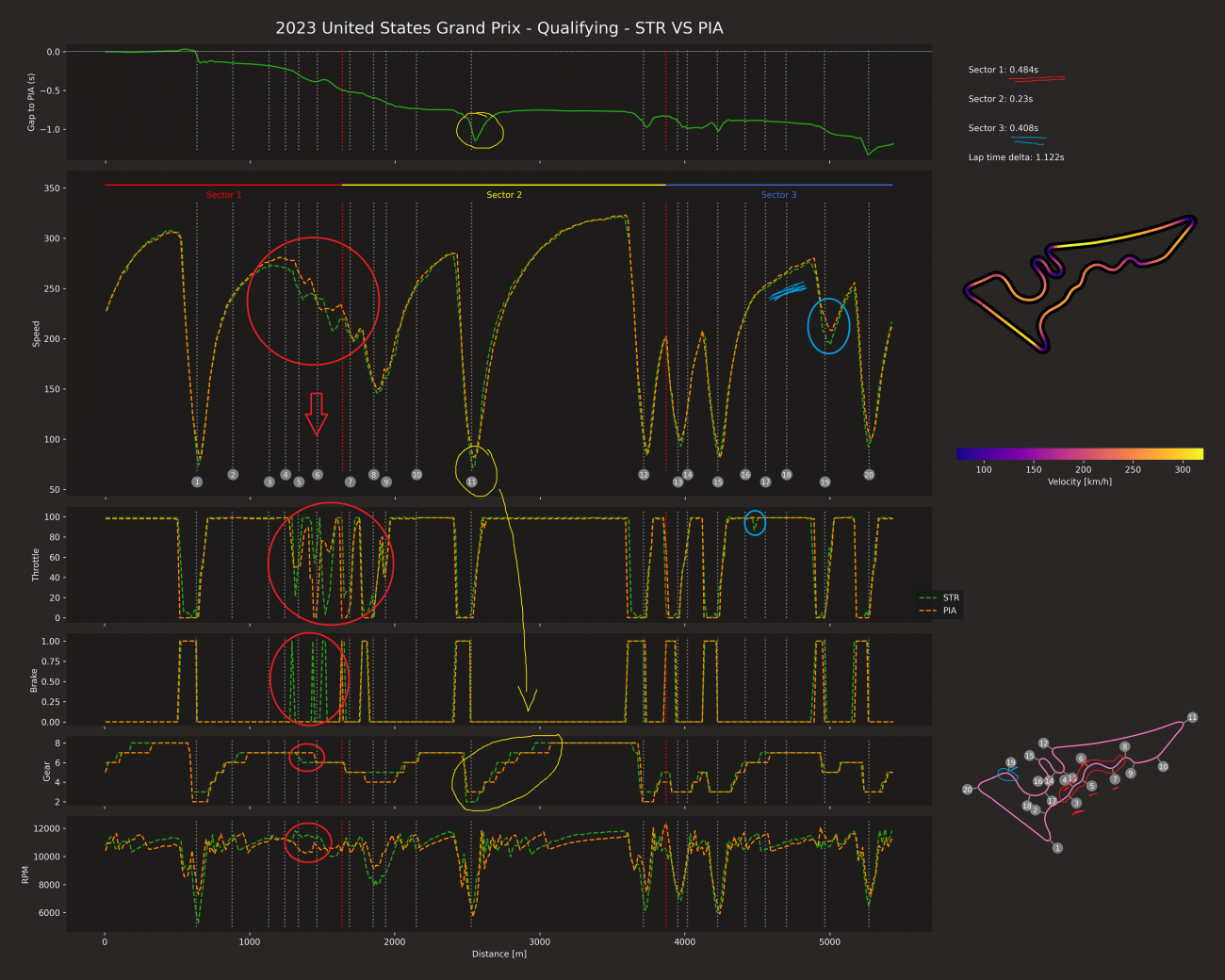Click the blue Sector 3 bar
The image size is (1225, 980).
tap(778, 185)
